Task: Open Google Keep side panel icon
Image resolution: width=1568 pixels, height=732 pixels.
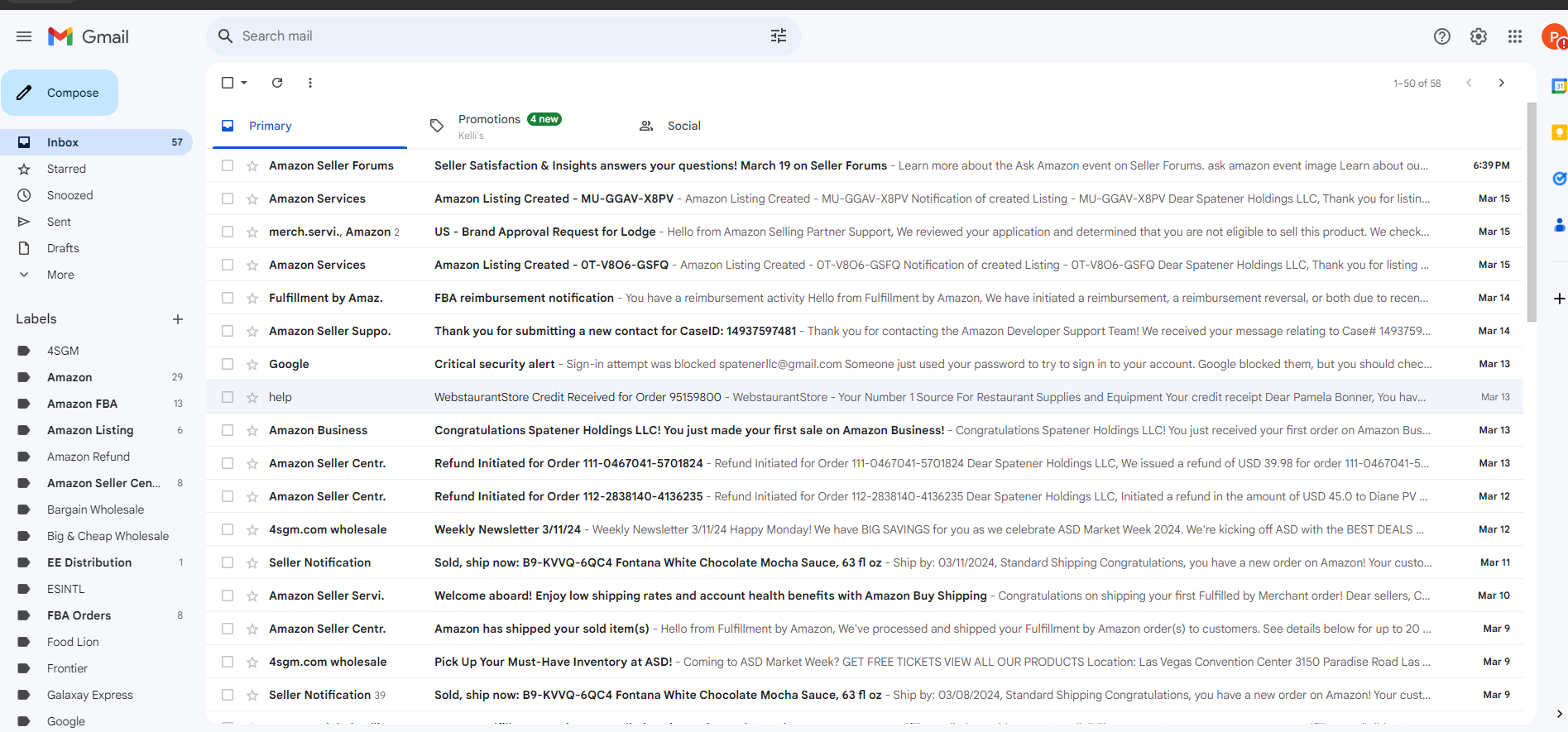Action: (x=1559, y=132)
